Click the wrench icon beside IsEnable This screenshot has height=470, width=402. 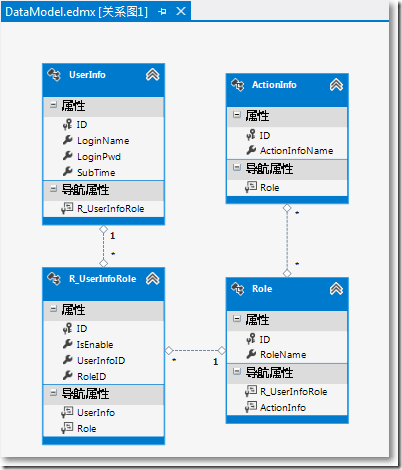[68, 344]
